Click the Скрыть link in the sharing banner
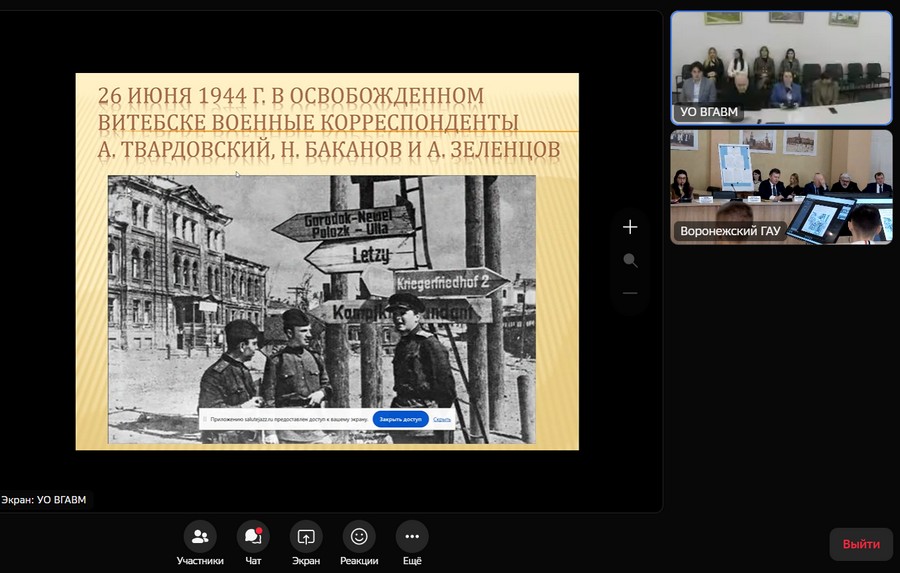Viewport: 900px width, 573px height. pyautogui.click(x=441, y=420)
